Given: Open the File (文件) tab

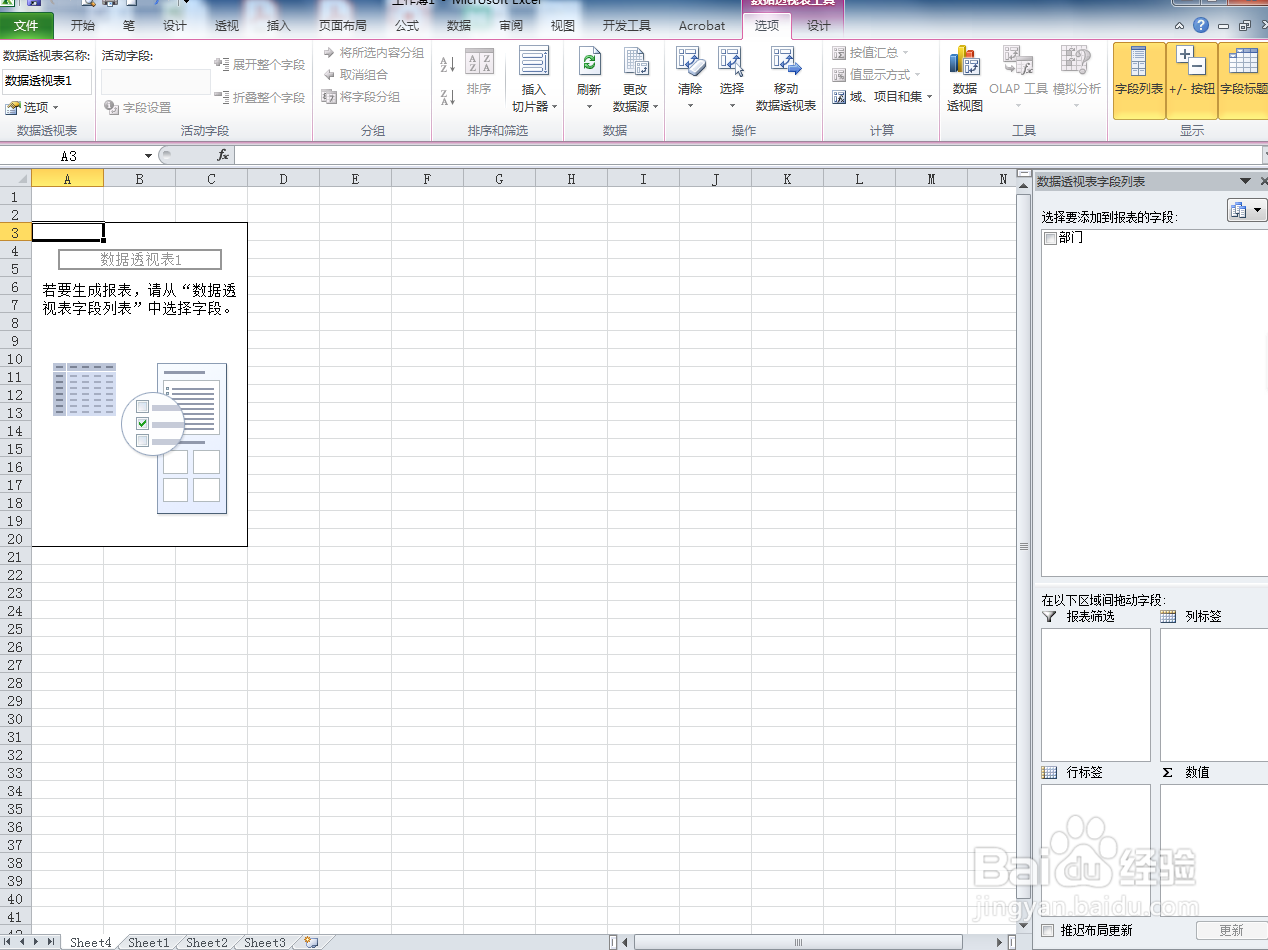Looking at the screenshot, I should (27, 26).
